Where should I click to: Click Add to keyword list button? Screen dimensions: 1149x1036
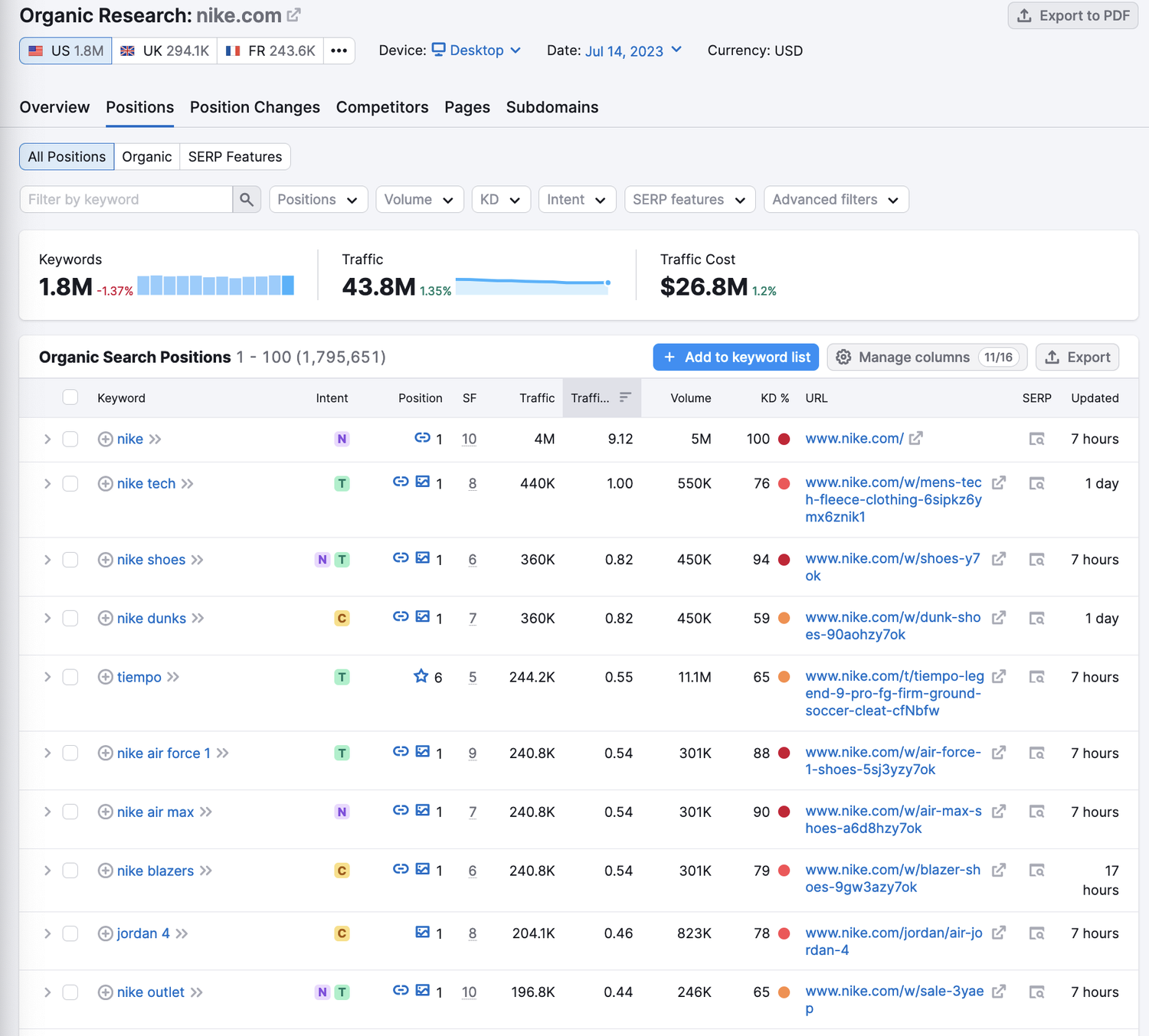(x=736, y=357)
